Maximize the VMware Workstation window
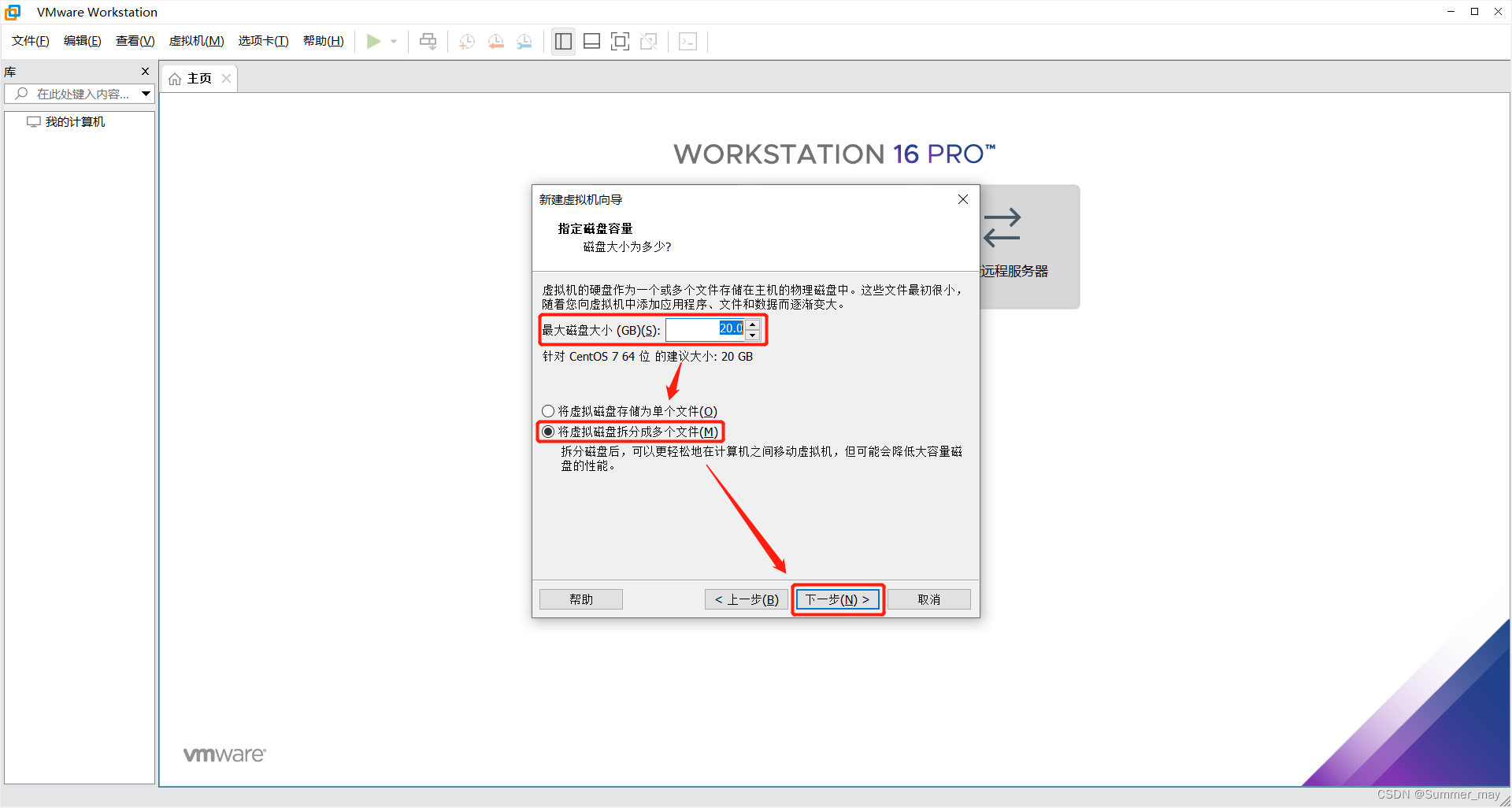Screen dimensions: 1512x808 (1474, 12)
